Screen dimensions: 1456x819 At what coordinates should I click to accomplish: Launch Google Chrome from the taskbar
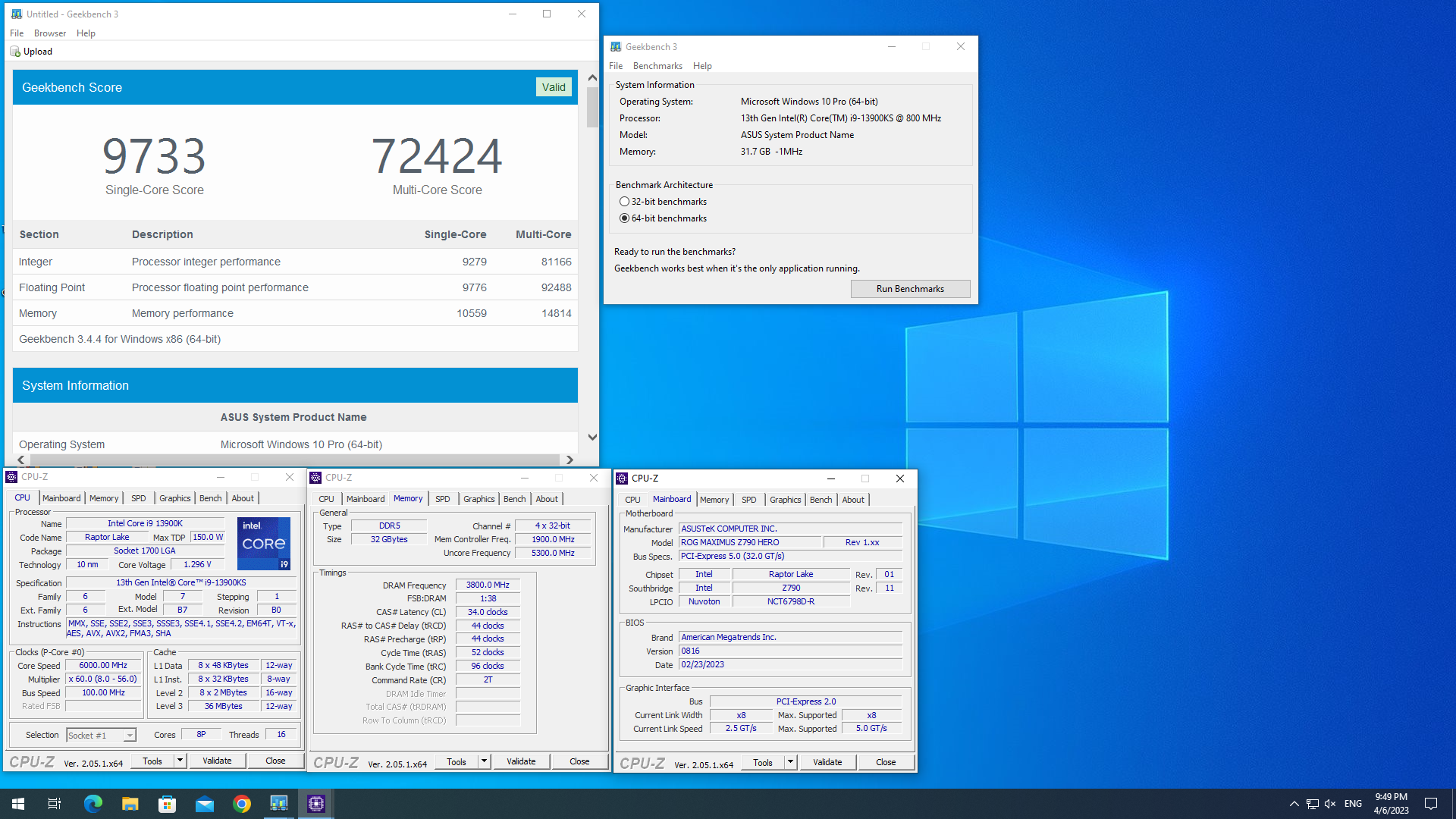click(x=241, y=804)
